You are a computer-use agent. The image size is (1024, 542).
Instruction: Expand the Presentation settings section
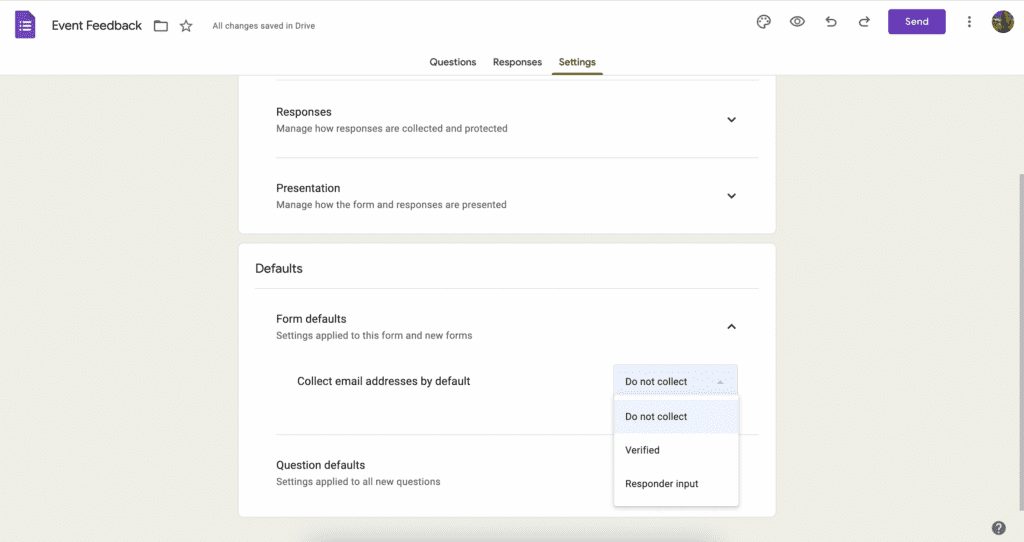[731, 196]
